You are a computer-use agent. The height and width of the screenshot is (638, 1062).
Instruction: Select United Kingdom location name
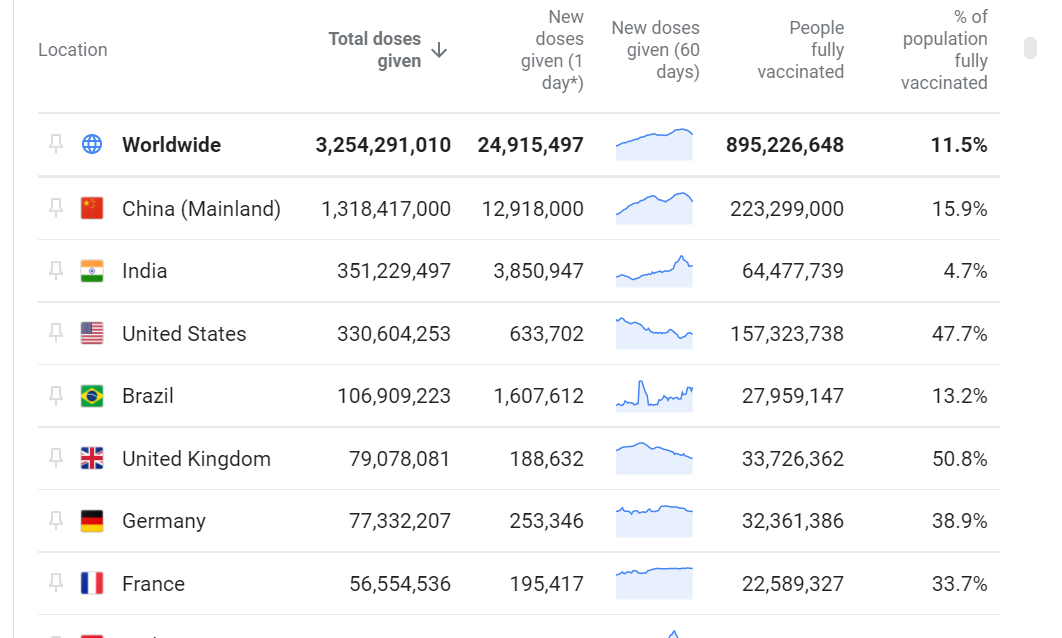pyautogui.click(x=196, y=459)
